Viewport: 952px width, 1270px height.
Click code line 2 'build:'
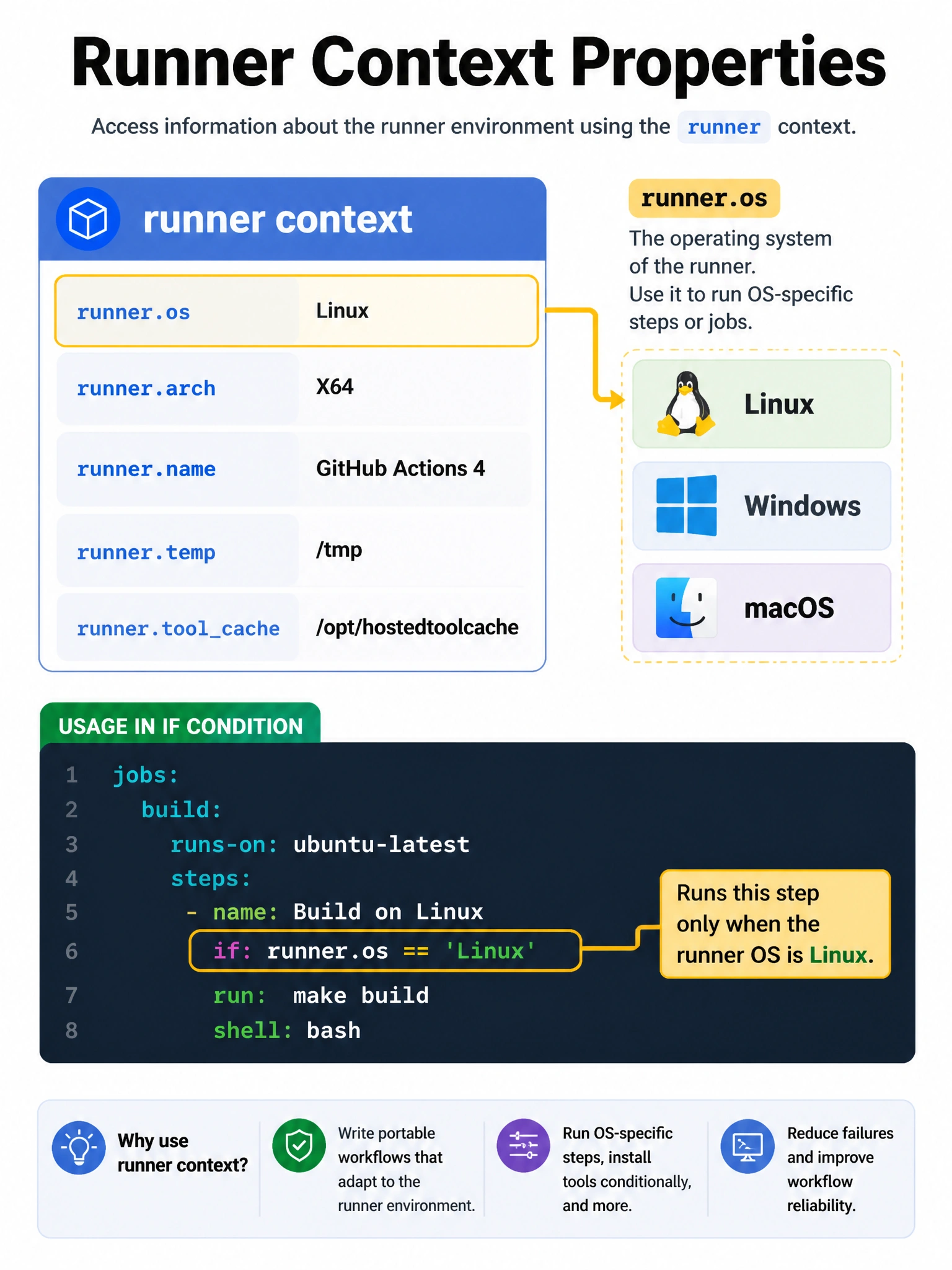tap(181, 810)
